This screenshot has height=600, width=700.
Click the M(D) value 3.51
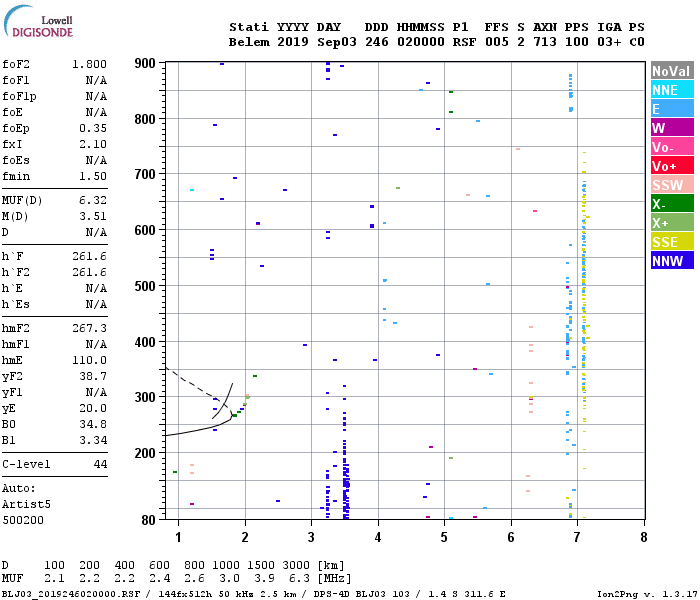click(x=93, y=216)
